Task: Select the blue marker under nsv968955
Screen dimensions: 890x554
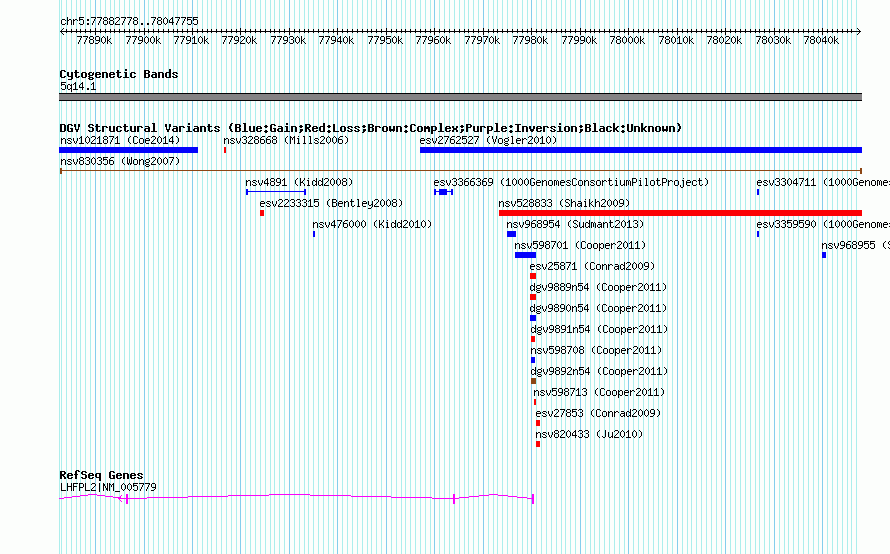Action: click(824, 255)
